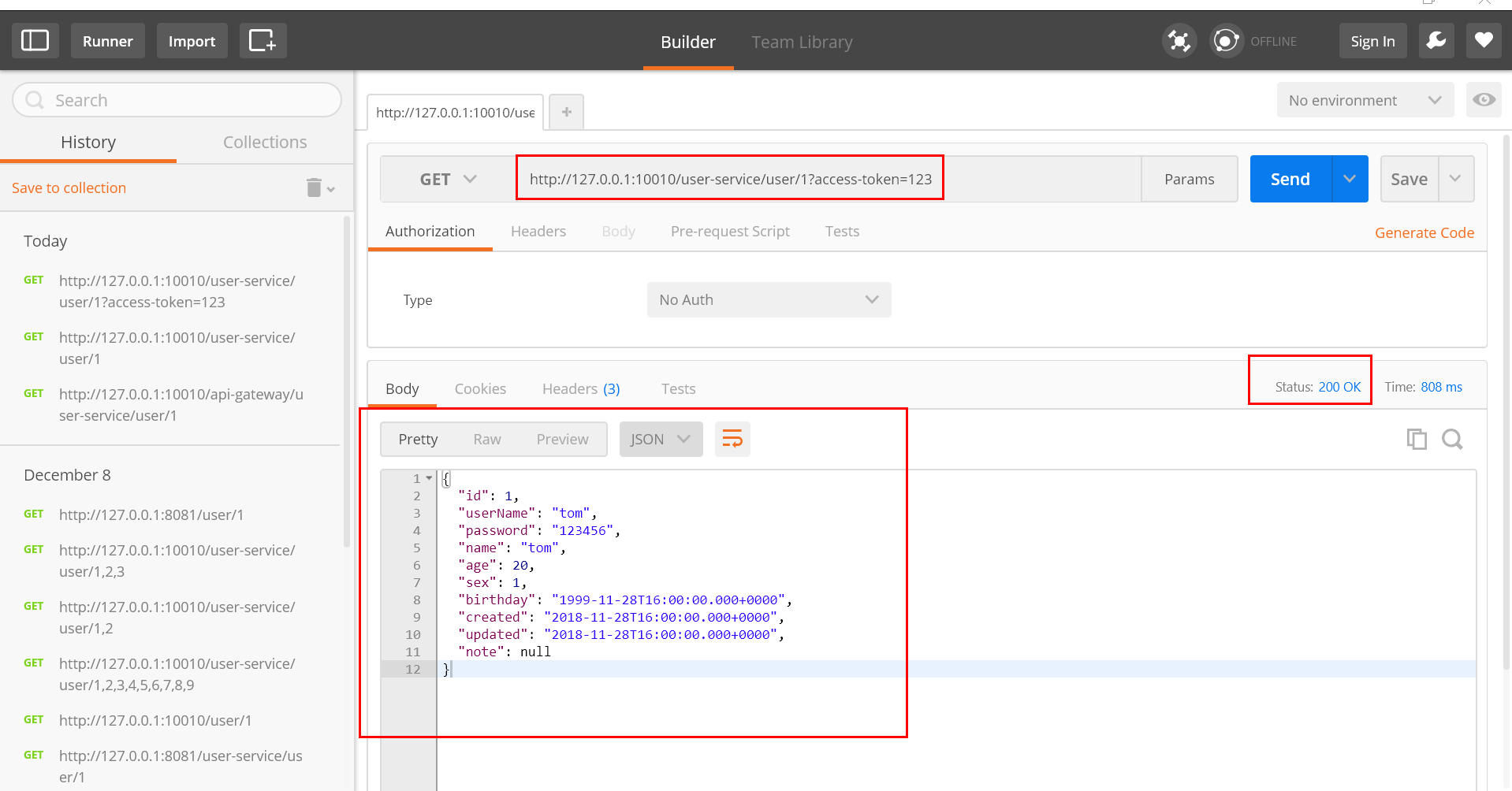Open the Params editor
The width and height of the screenshot is (1512, 791).
1190,180
